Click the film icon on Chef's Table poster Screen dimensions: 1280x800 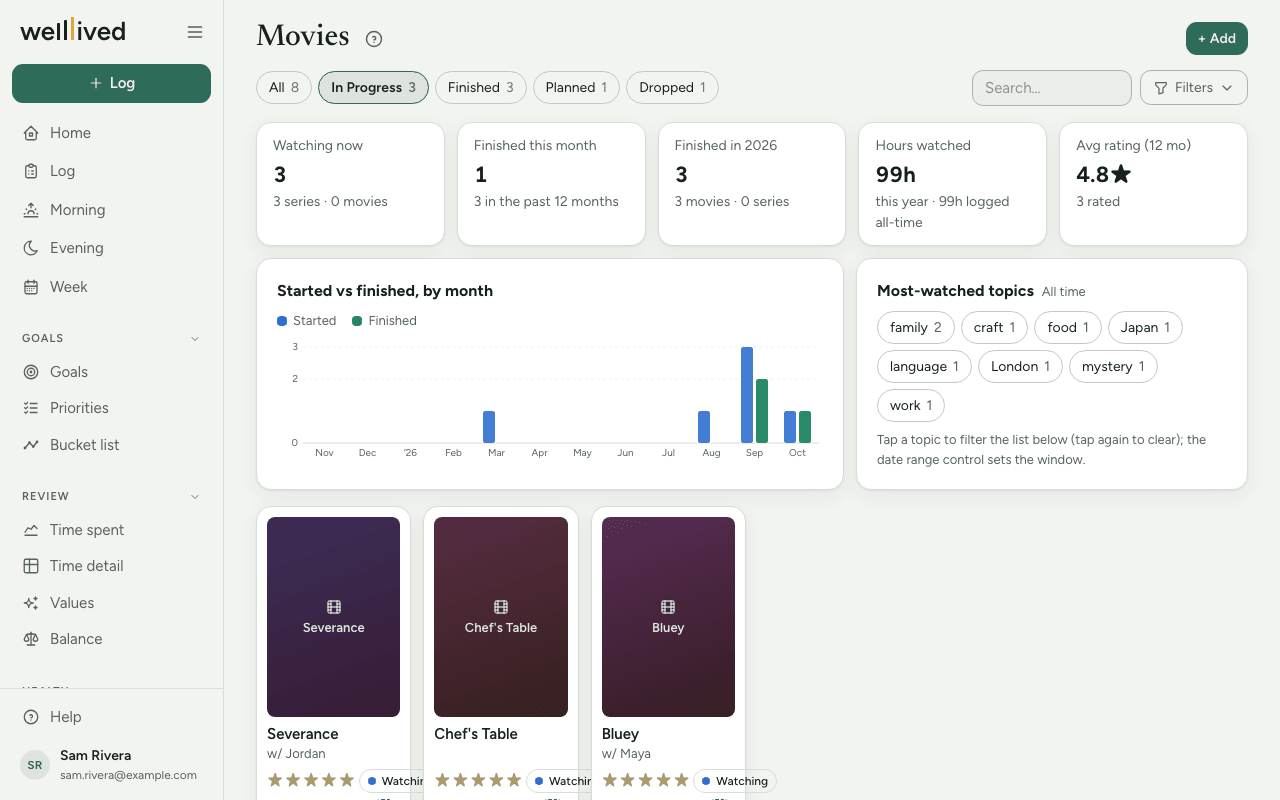(x=501, y=607)
